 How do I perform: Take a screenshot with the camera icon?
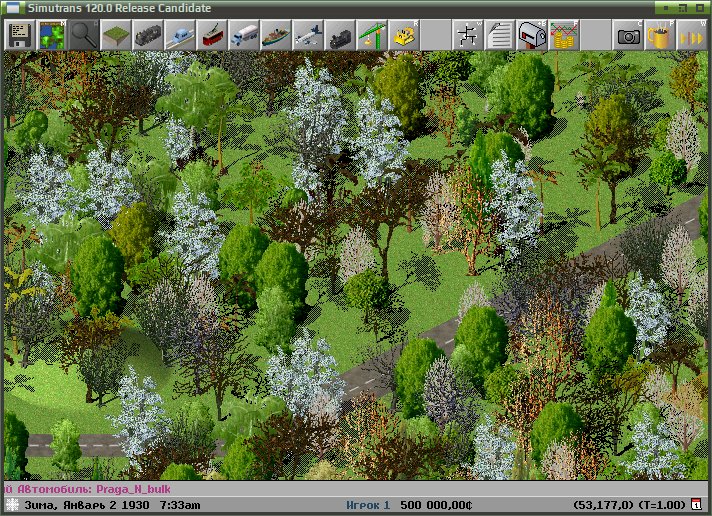[628, 35]
